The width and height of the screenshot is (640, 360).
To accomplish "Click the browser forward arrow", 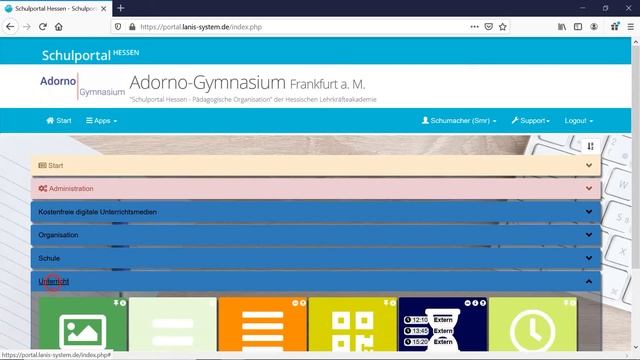I will [27, 27].
